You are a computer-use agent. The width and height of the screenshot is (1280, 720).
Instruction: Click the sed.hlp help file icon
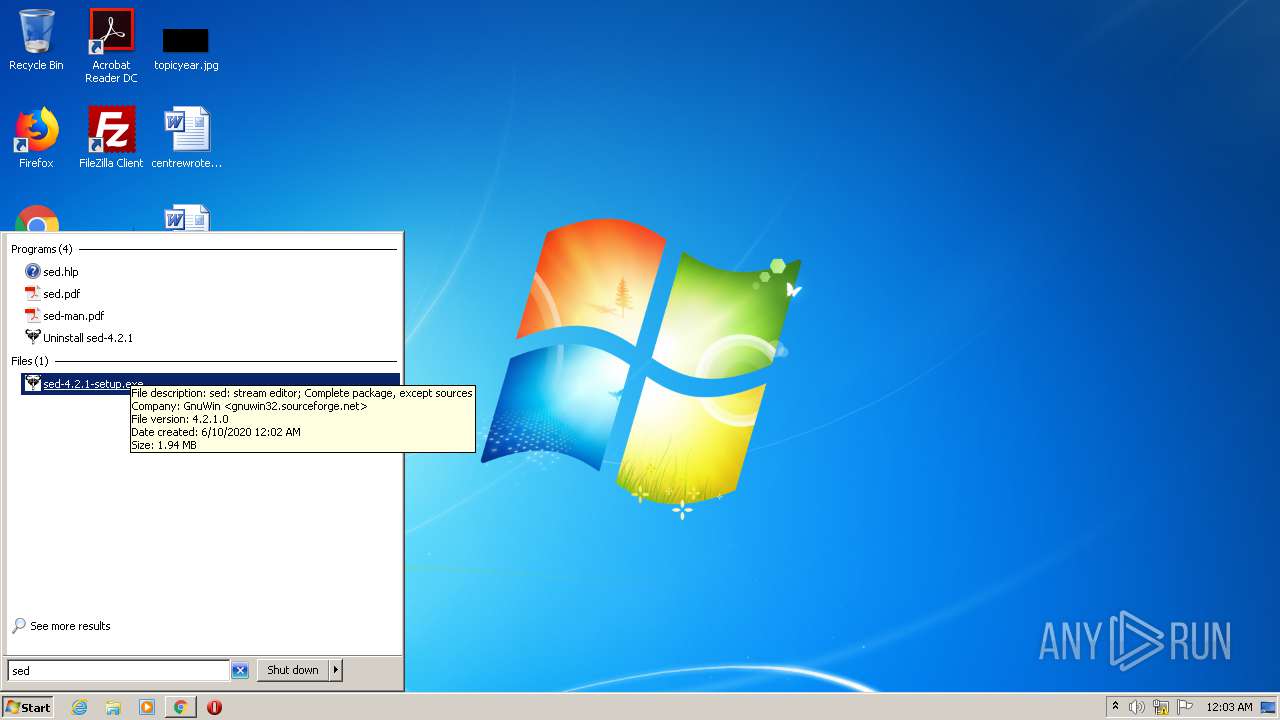pyautogui.click(x=32, y=271)
